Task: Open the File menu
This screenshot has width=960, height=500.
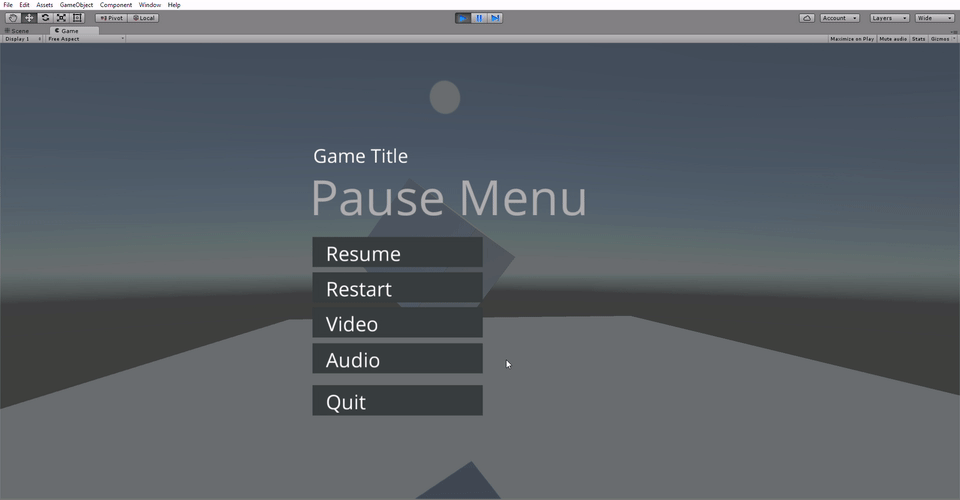Action: point(8,5)
